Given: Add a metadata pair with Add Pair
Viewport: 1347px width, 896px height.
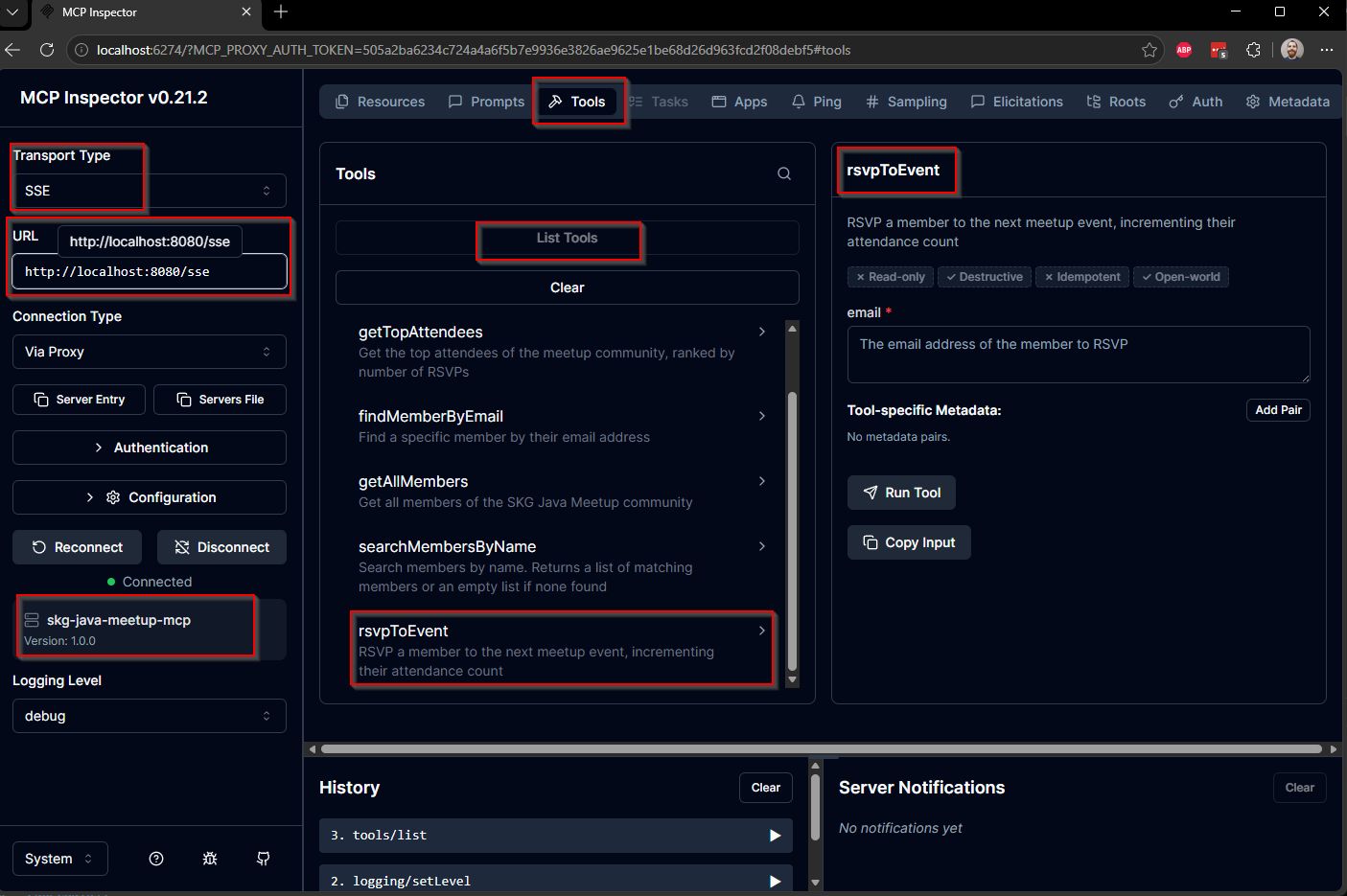Looking at the screenshot, I should [x=1278, y=410].
